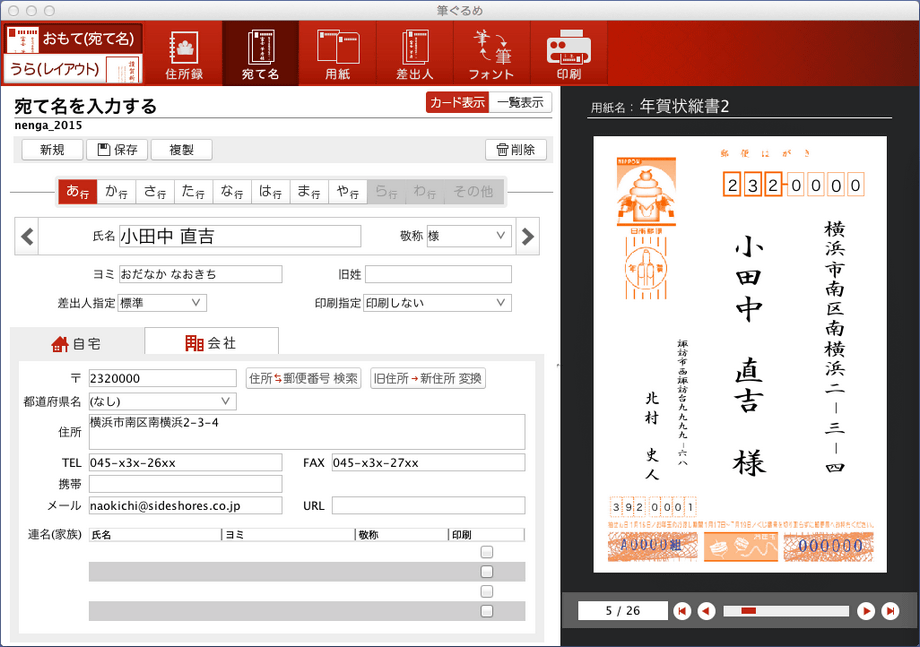Filter addresses by な行

[232, 191]
